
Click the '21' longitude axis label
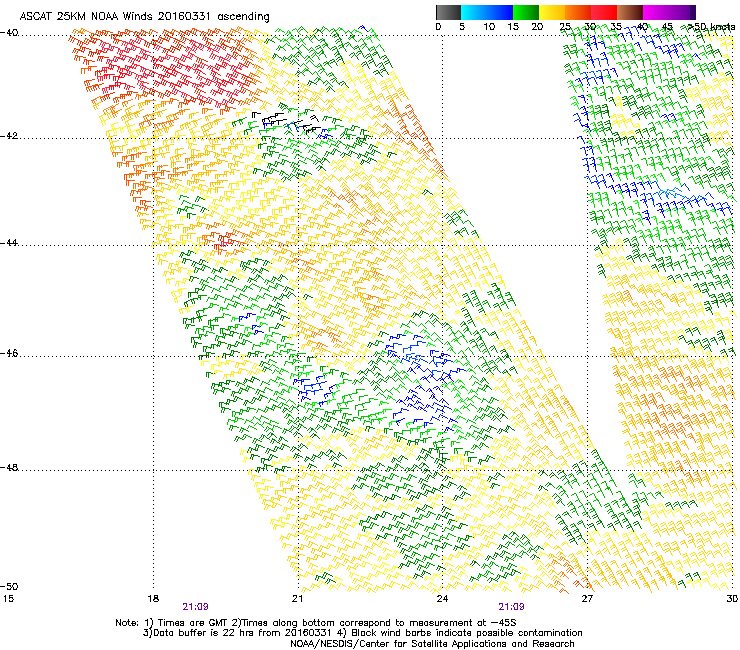tap(297, 599)
